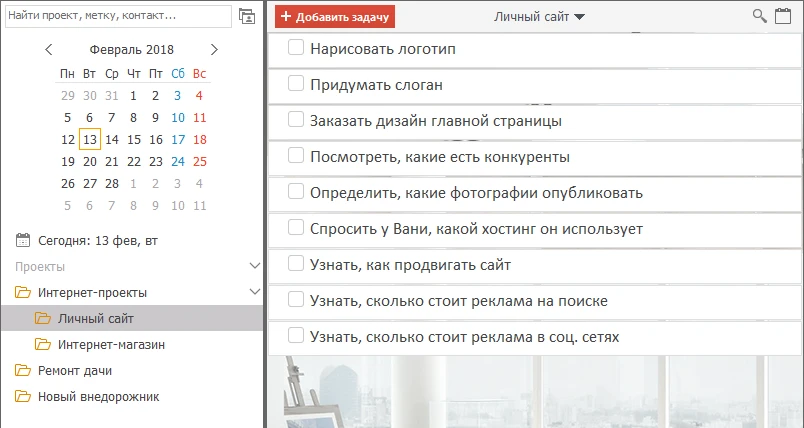Open the Ремонт дачи project
This screenshot has height=428, width=804.
pyautogui.click(x=75, y=371)
